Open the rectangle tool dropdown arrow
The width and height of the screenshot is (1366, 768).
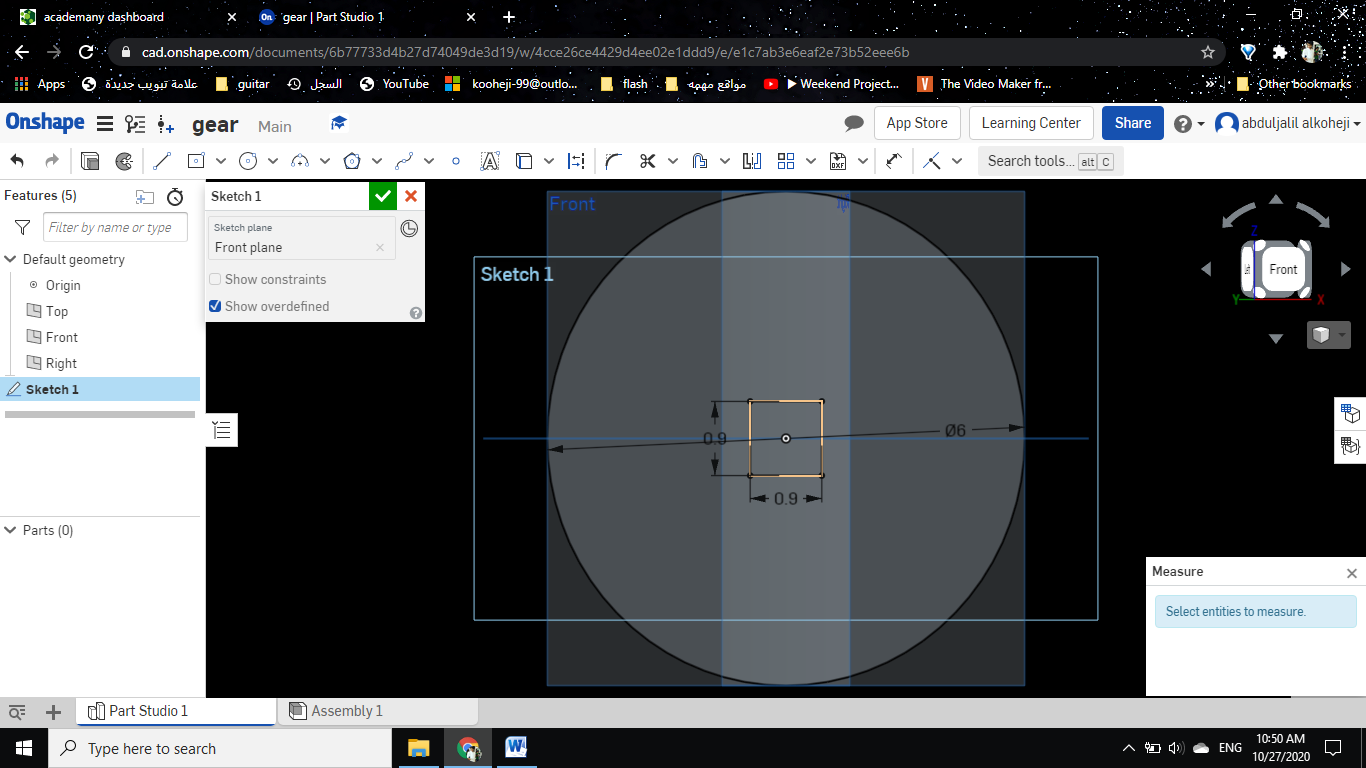(221, 161)
